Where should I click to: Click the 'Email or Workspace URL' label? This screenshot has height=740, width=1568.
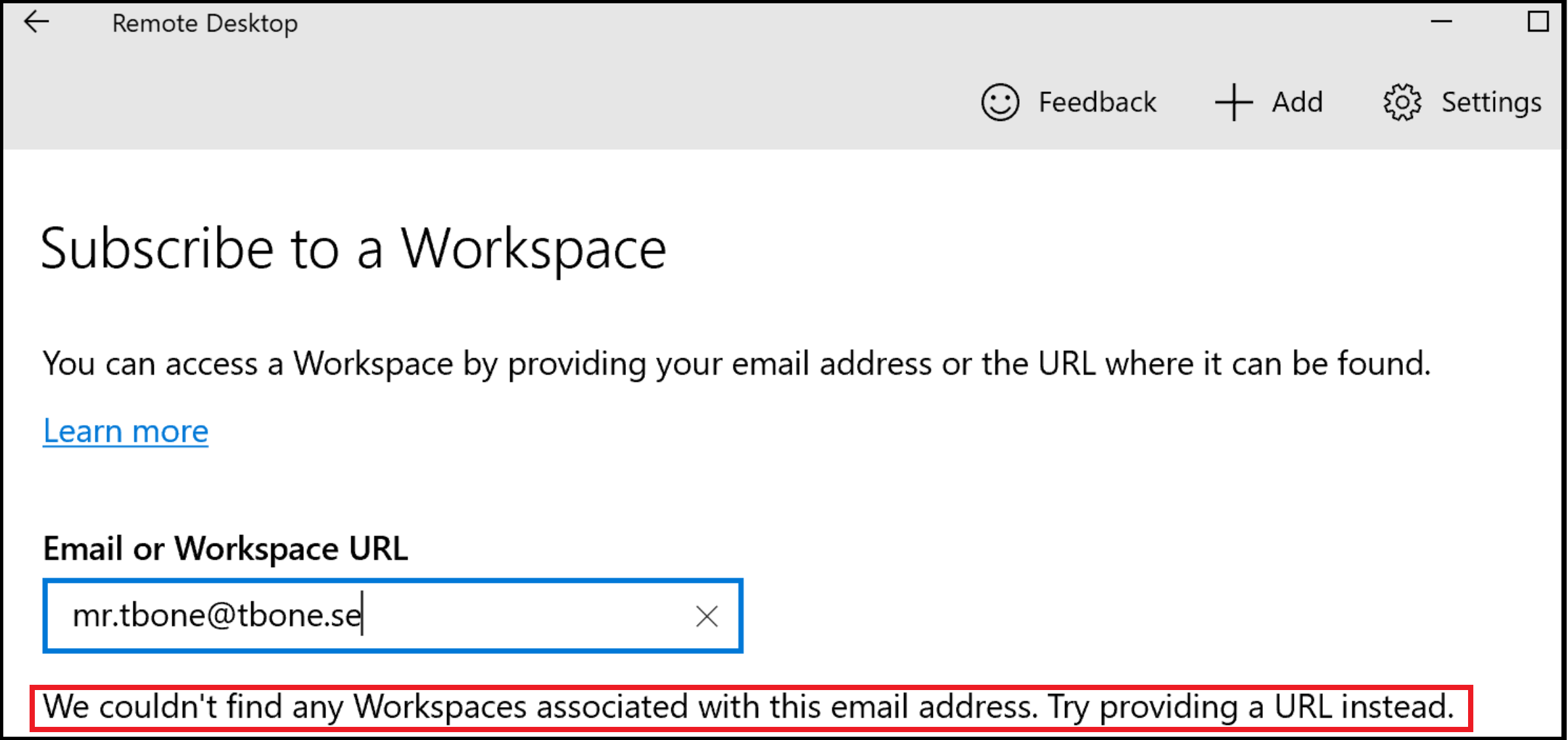pos(225,549)
